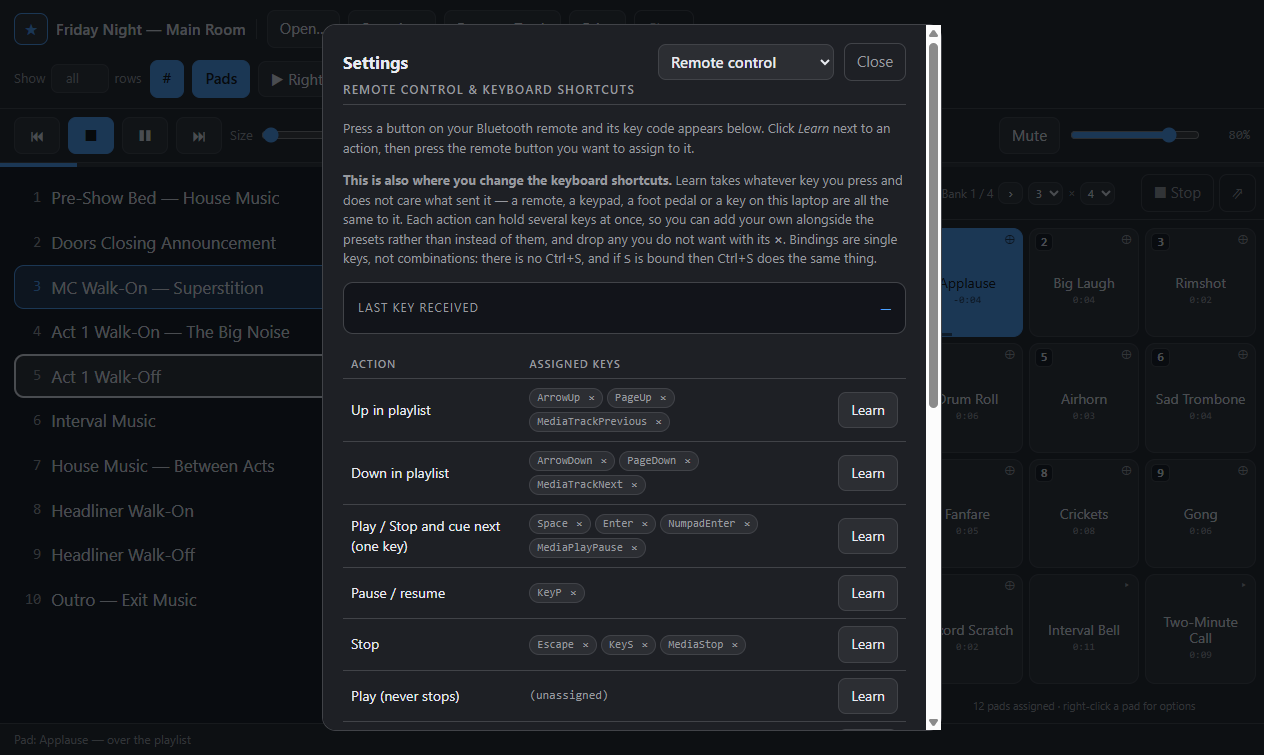Remove the PageUp key binding

coord(663,398)
